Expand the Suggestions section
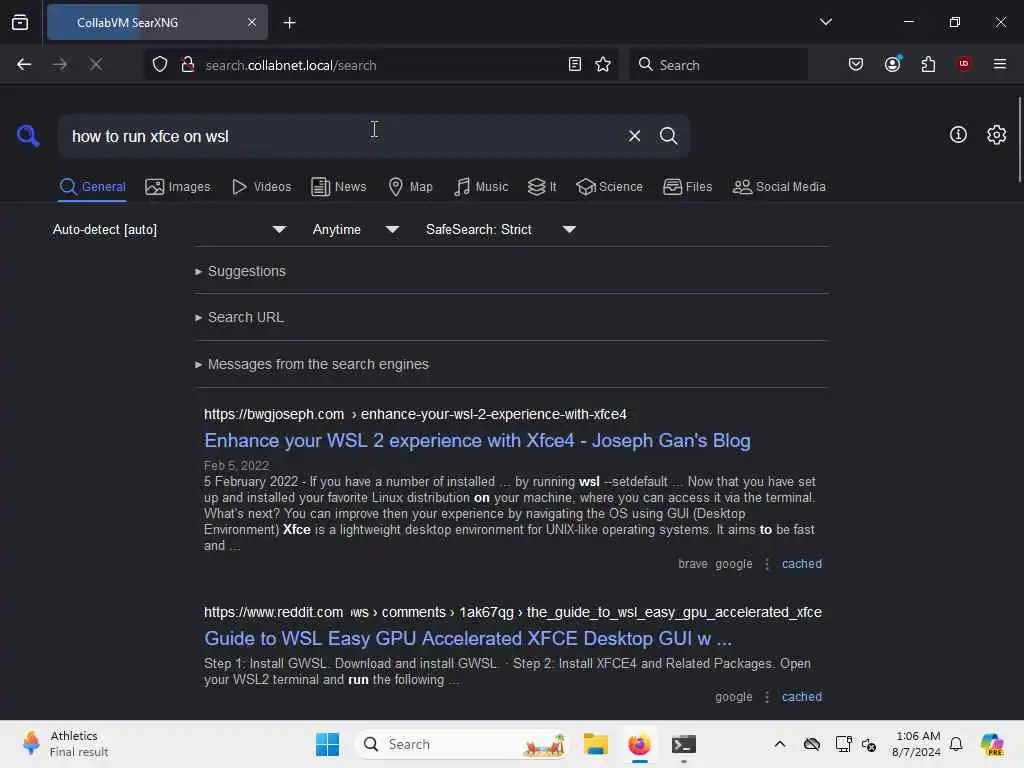Image resolution: width=1024 pixels, height=768 pixels. pyautogui.click(x=240, y=271)
